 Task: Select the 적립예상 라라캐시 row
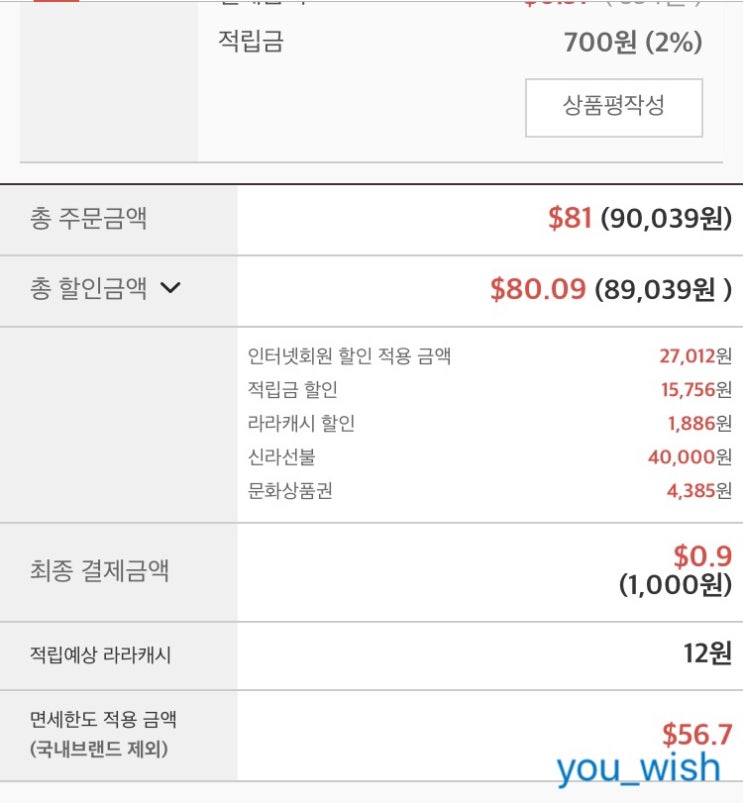[x=371, y=656]
